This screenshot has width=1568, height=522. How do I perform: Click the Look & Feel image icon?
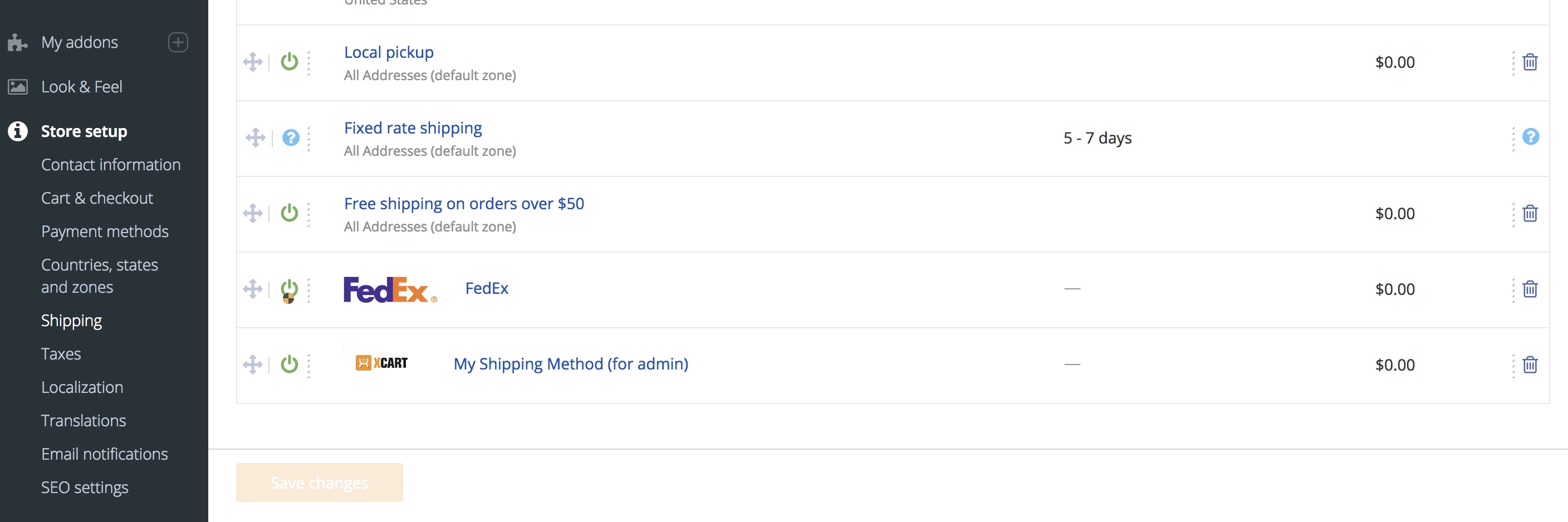point(17,86)
